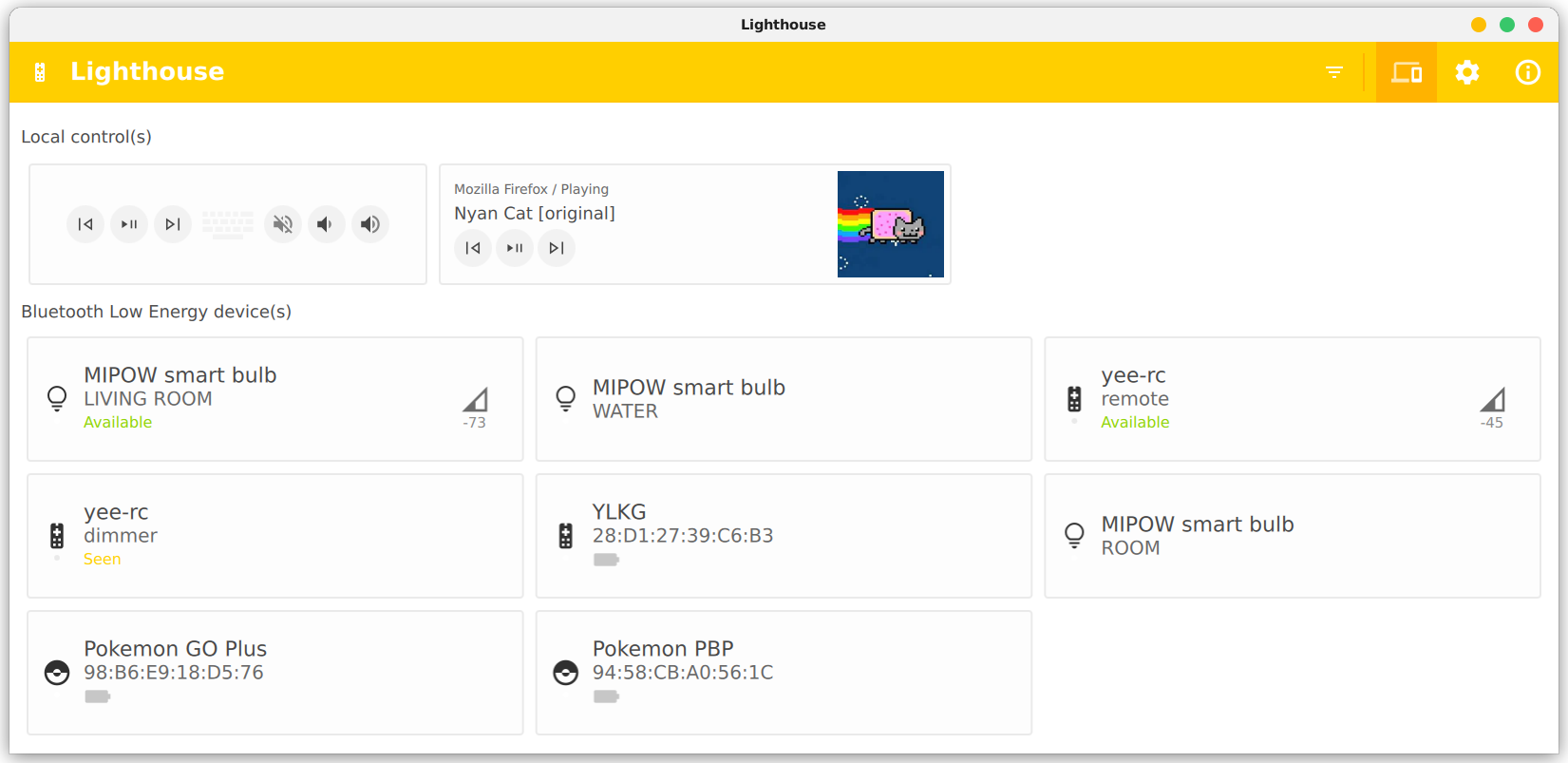
Task: Click 'Mozilla Firefox / Playing' label
Action: point(531,189)
